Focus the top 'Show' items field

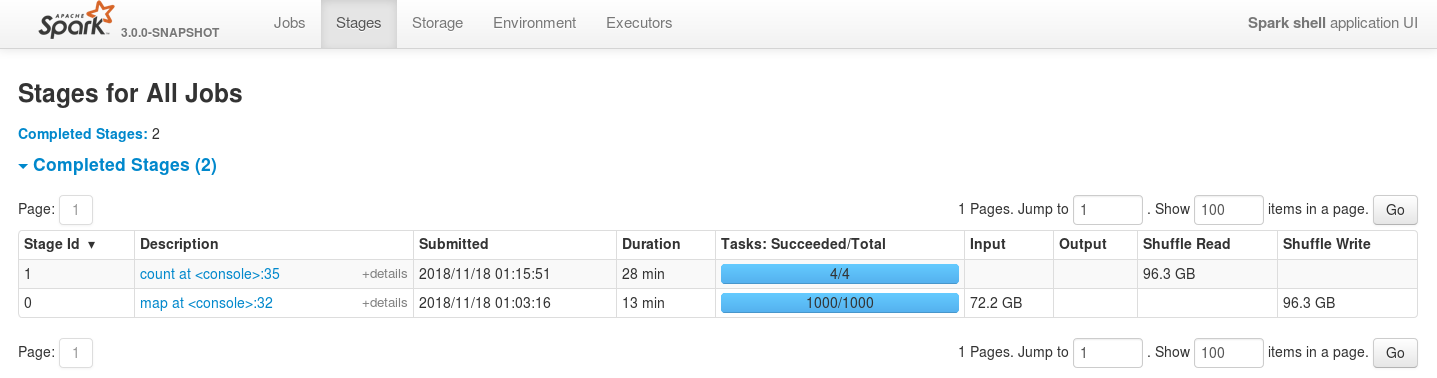pos(1229,210)
